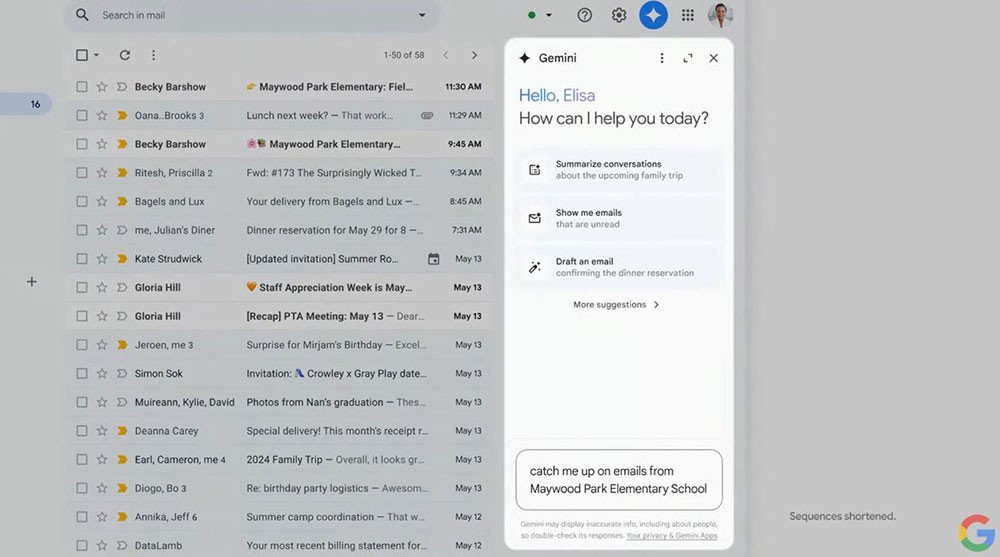Open Surprise for Mirjam's Birthday email
The height and width of the screenshot is (557, 1000).
coord(279,345)
